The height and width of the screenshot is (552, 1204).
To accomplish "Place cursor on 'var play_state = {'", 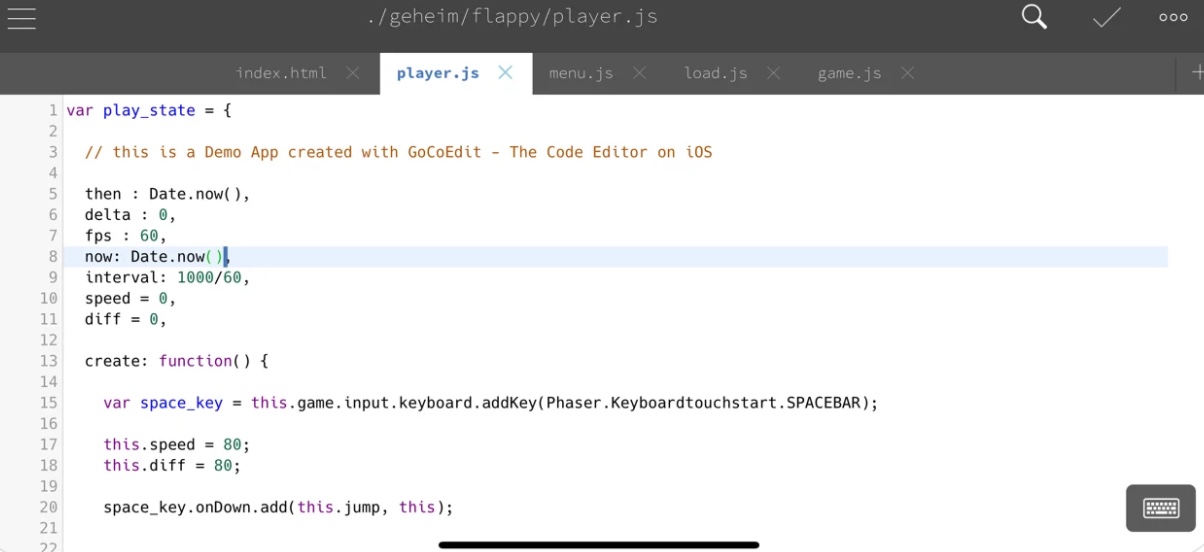I will [149, 110].
